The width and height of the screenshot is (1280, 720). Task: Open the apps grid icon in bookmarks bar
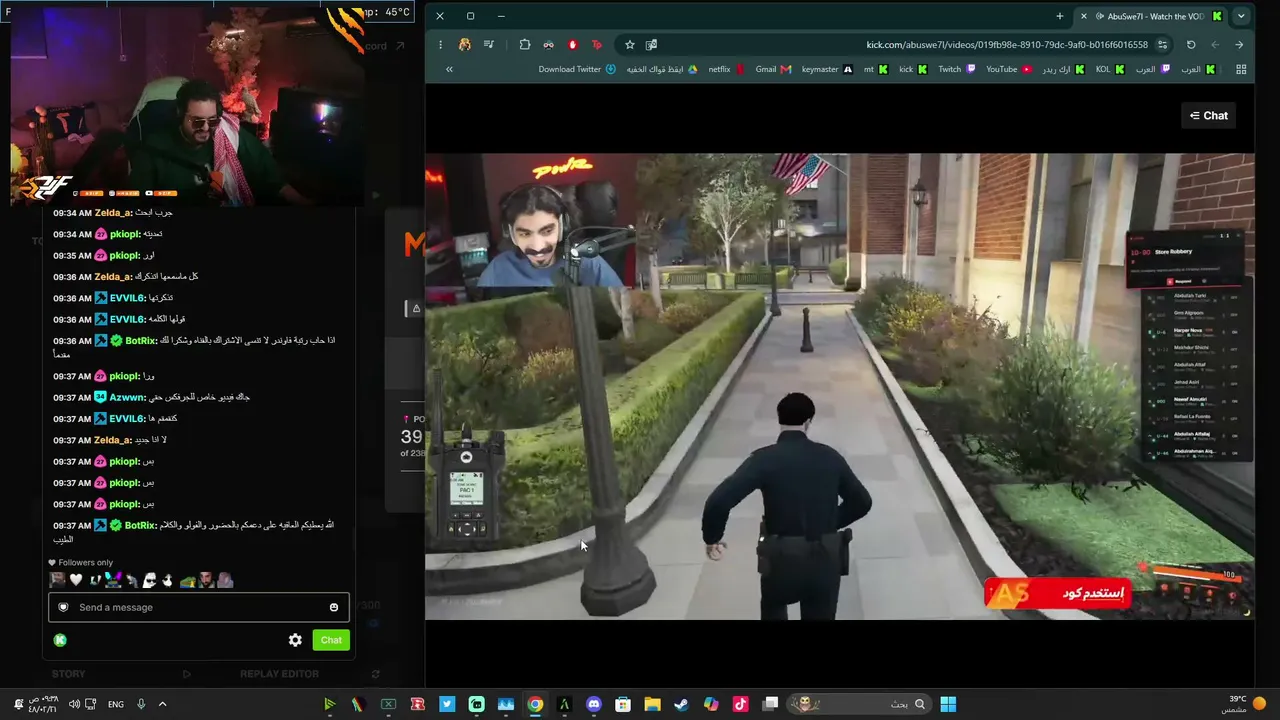click(1241, 69)
